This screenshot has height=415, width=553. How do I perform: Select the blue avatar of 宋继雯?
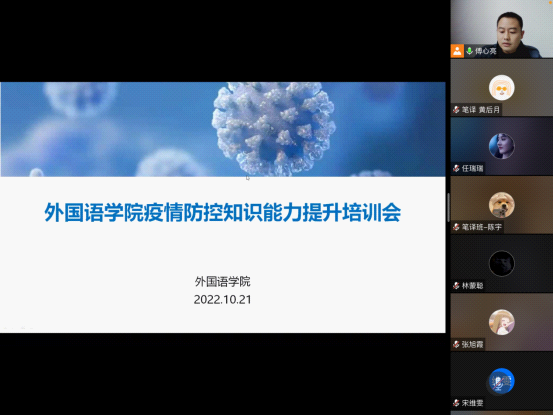[x=502, y=381]
